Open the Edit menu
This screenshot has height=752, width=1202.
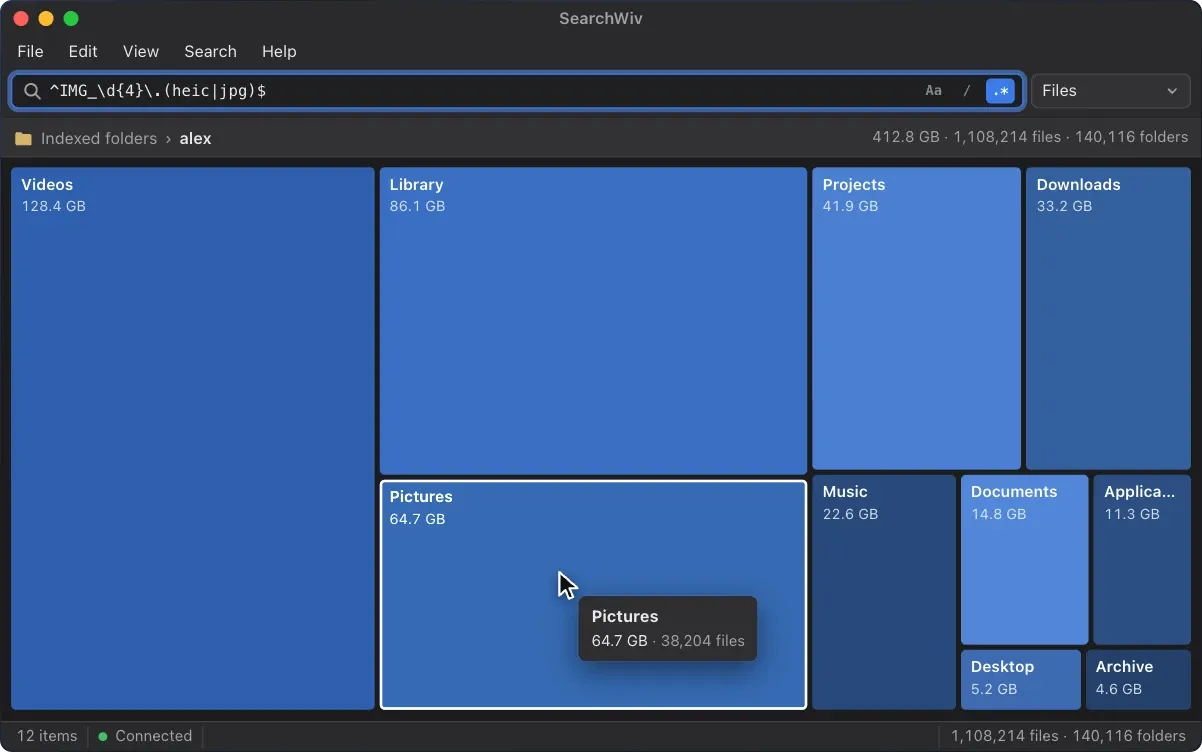[83, 52]
